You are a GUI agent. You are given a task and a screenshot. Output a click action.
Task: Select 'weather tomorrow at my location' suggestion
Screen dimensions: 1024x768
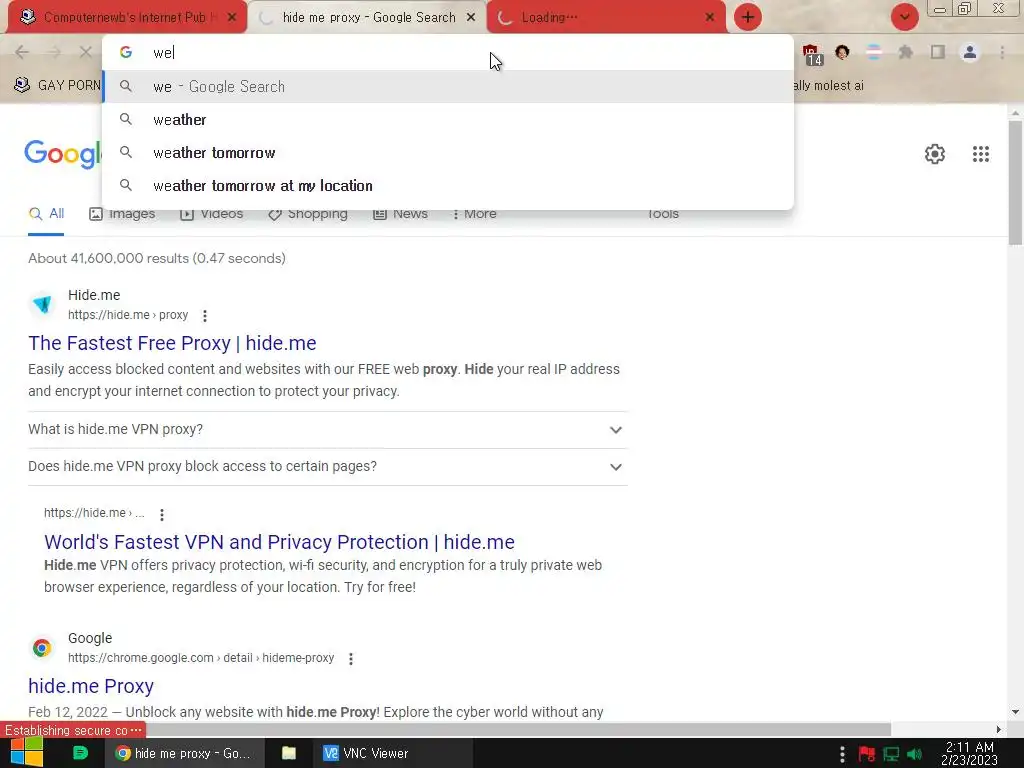click(x=448, y=185)
